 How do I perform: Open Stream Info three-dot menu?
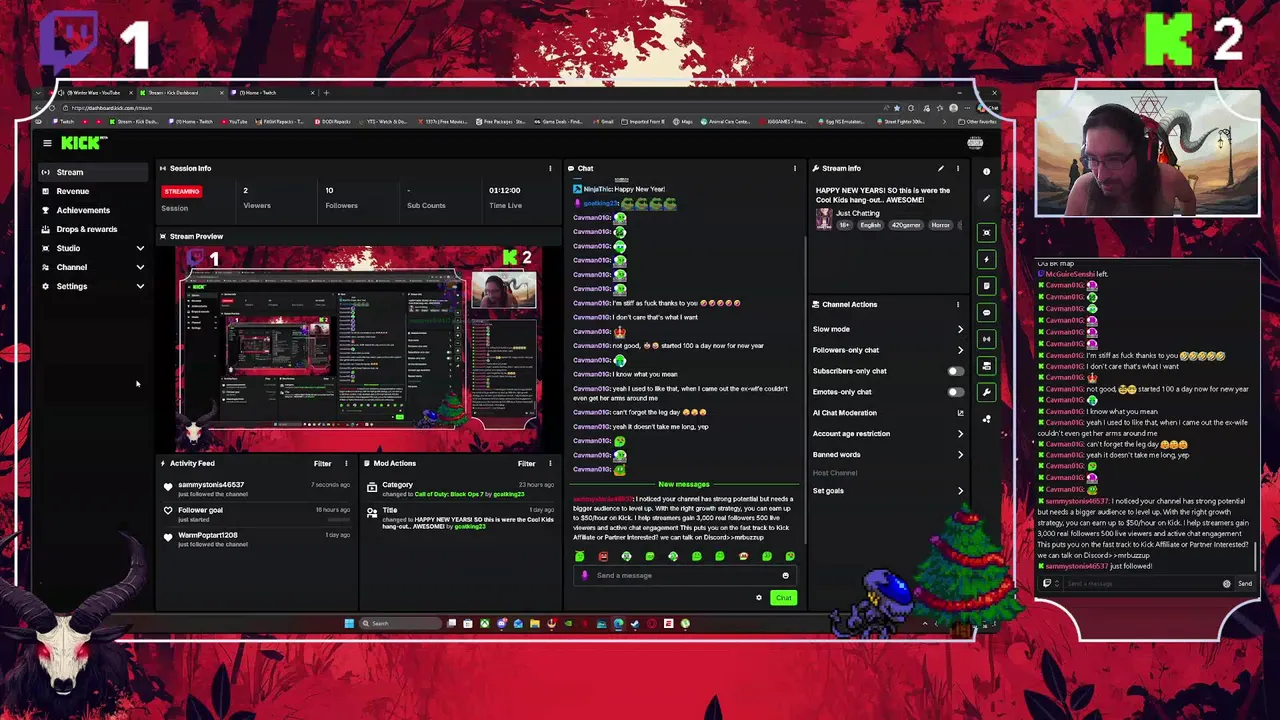point(957,168)
